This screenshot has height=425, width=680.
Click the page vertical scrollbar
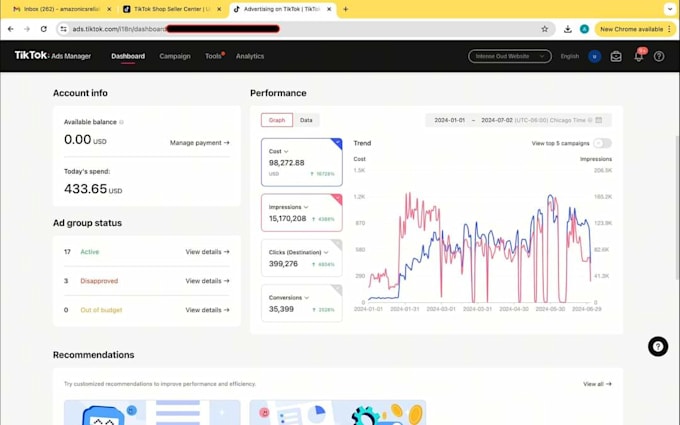677,208
